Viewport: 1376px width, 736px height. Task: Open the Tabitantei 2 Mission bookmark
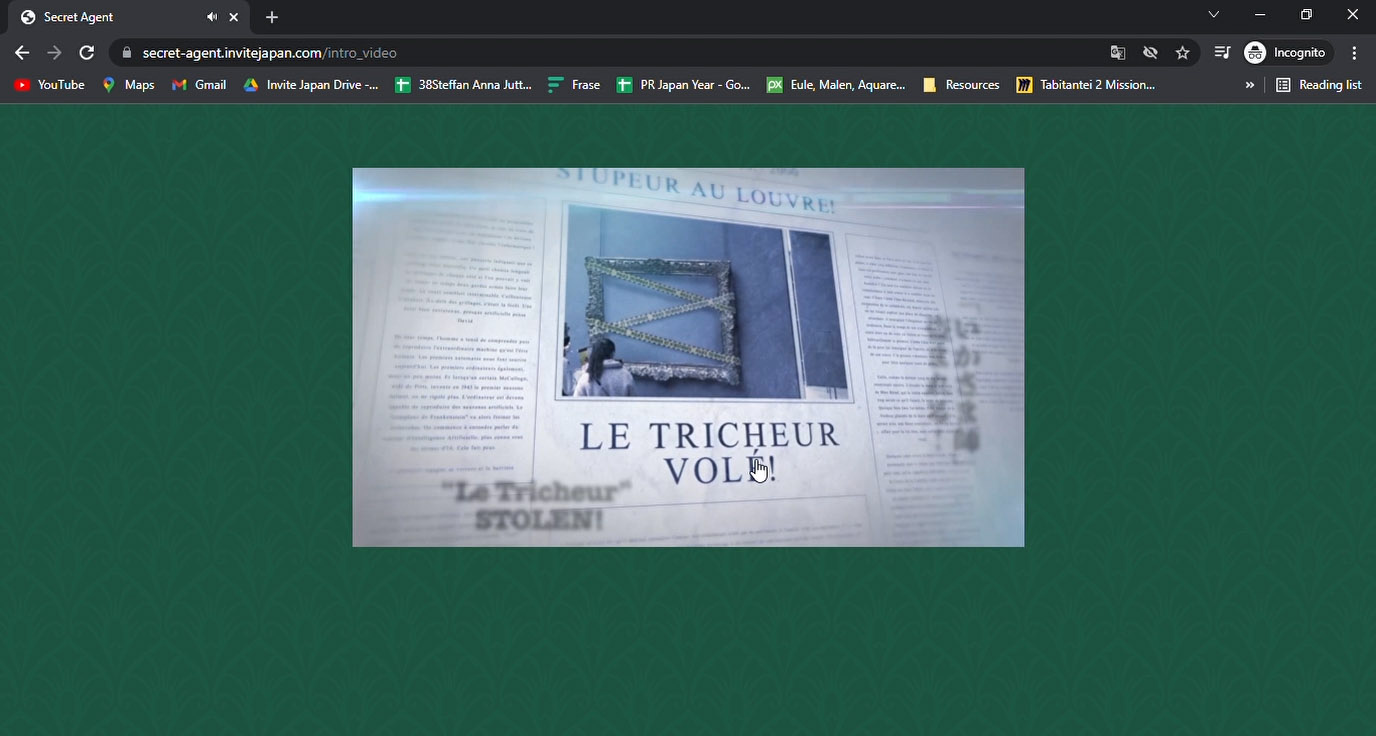1085,85
